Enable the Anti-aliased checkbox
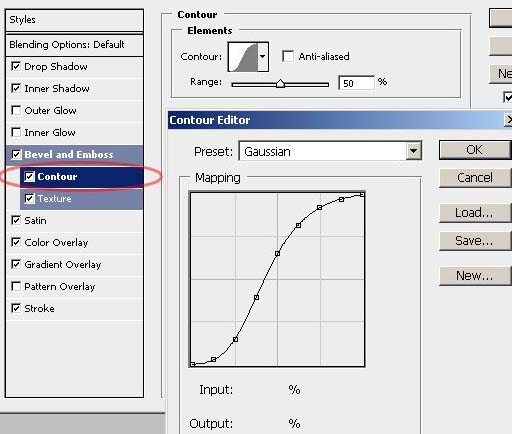Image resolution: width=512 pixels, height=434 pixels. 288,56
